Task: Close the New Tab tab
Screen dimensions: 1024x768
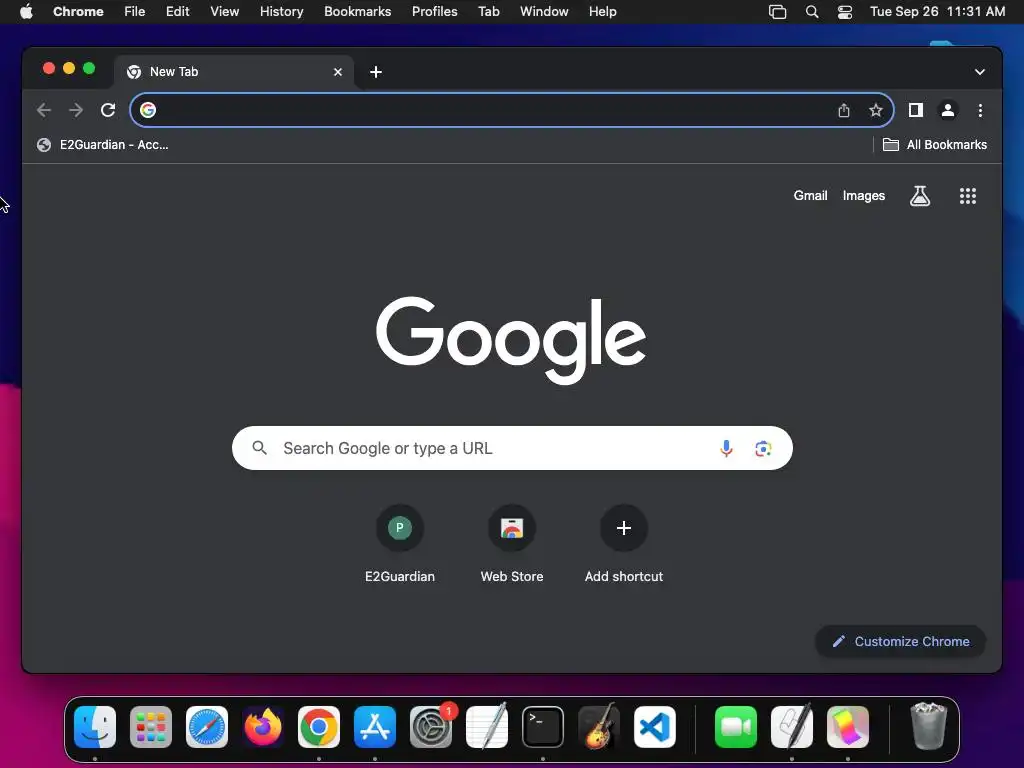Action: pyautogui.click(x=338, y=72)
